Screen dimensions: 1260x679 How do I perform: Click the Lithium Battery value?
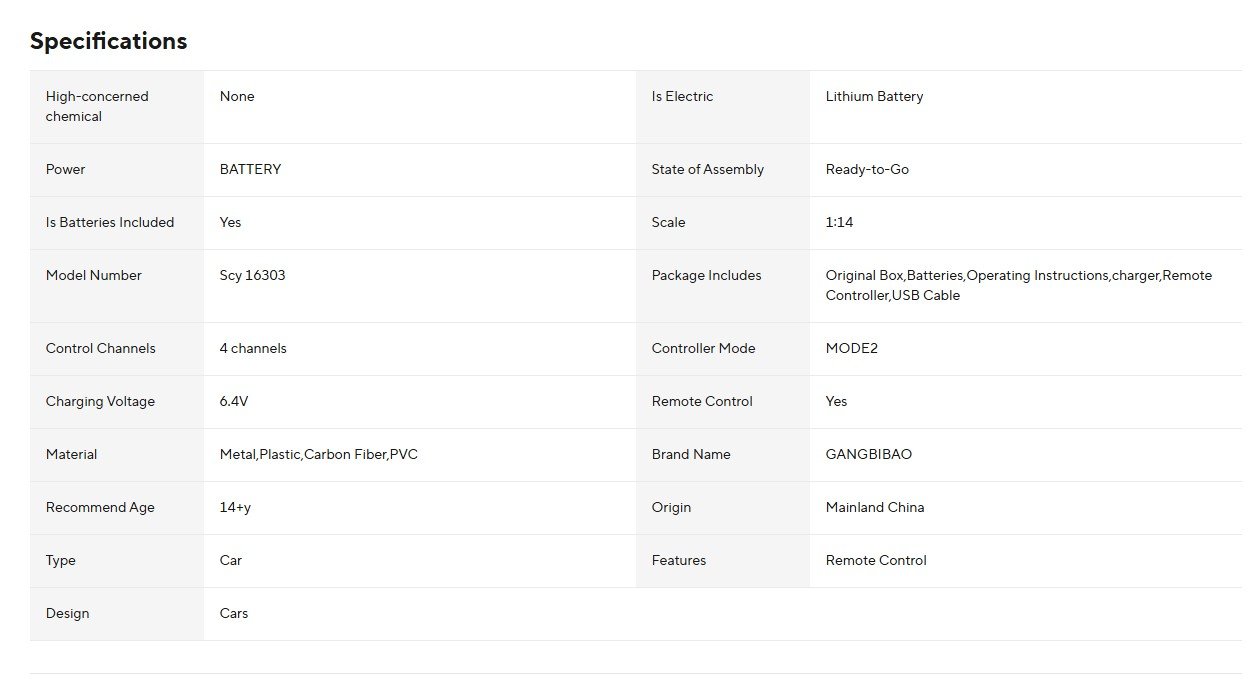click(874, 97)
